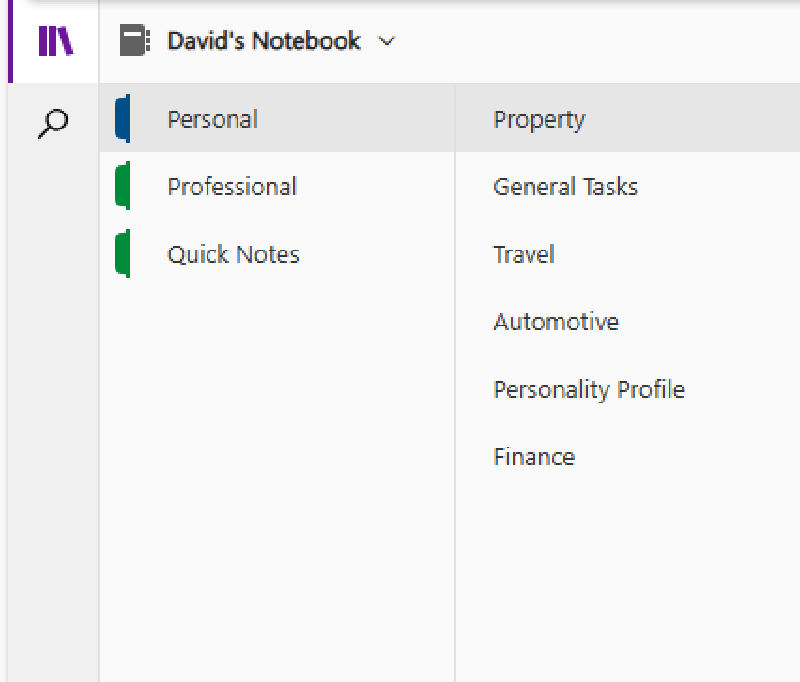
Task: Click the notebook icon beside David's Notebook
Action: click(x=133, y=41)
